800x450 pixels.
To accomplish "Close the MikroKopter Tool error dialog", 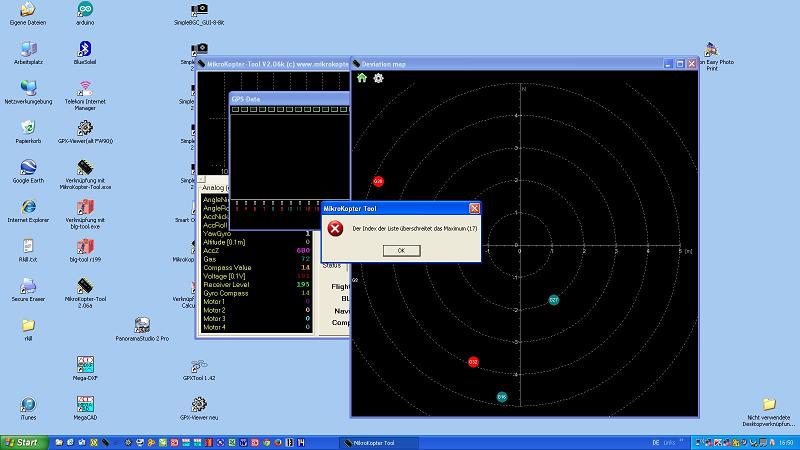I will (474, 208).
